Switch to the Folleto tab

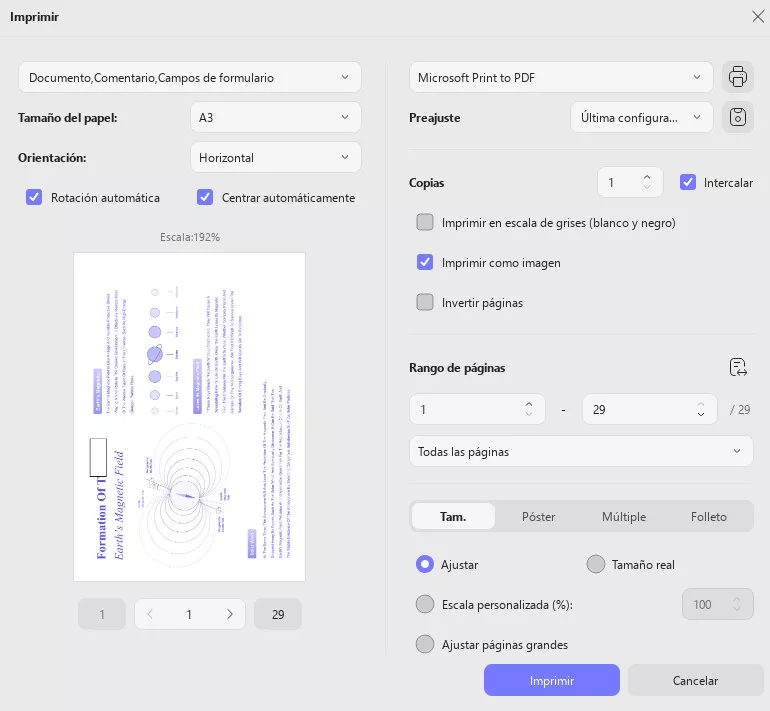[708, 517]
